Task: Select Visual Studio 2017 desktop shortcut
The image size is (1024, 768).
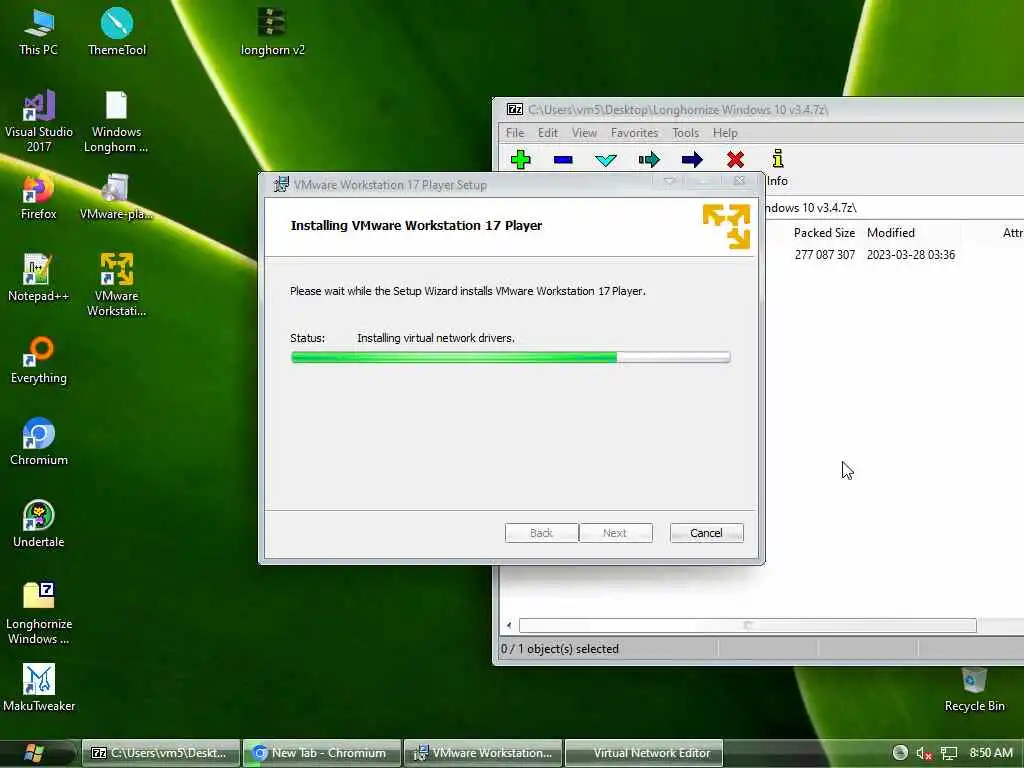Action: point(39,121)
